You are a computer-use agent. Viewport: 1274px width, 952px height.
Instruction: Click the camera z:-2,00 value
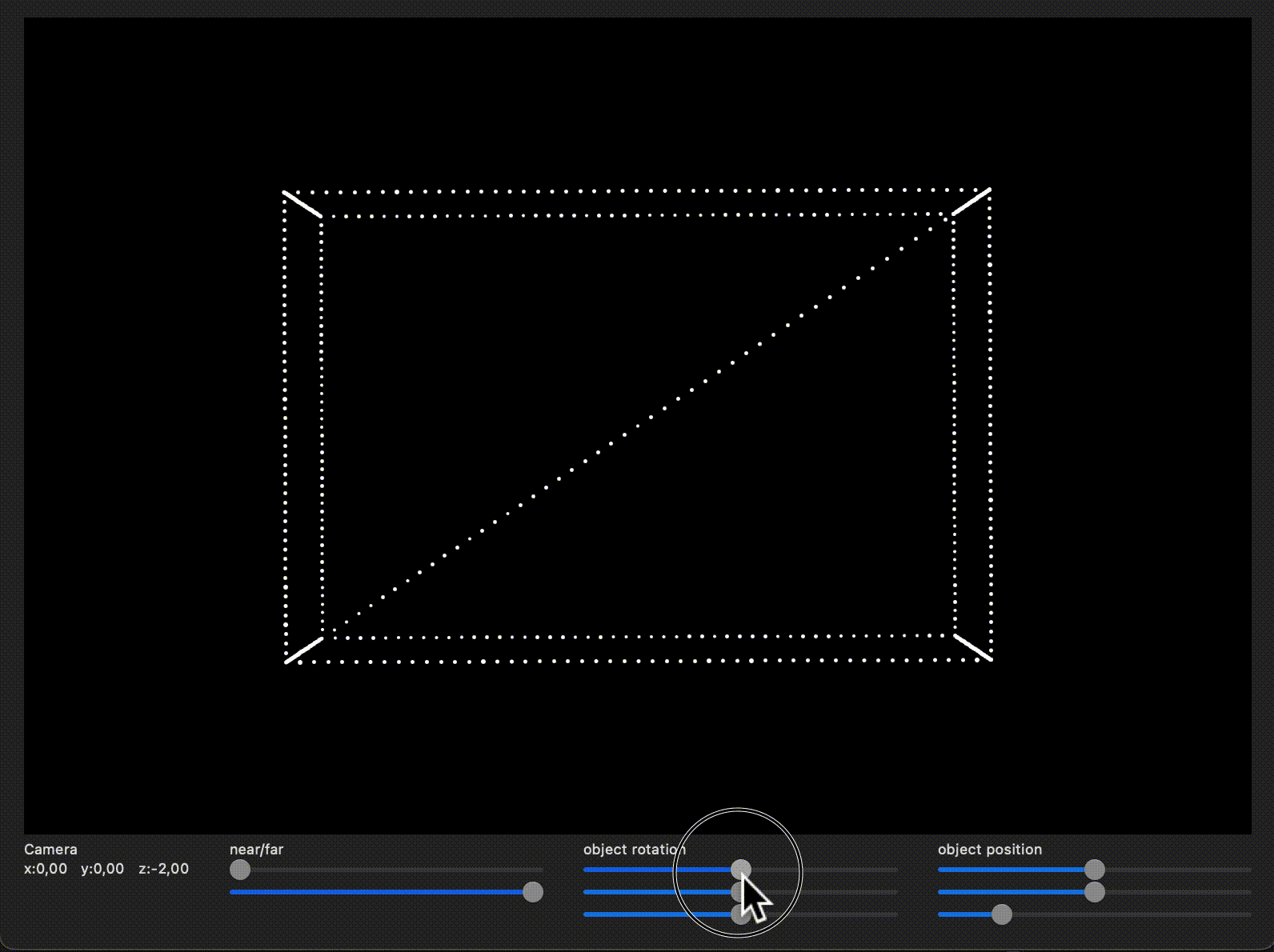click(164, 869)
